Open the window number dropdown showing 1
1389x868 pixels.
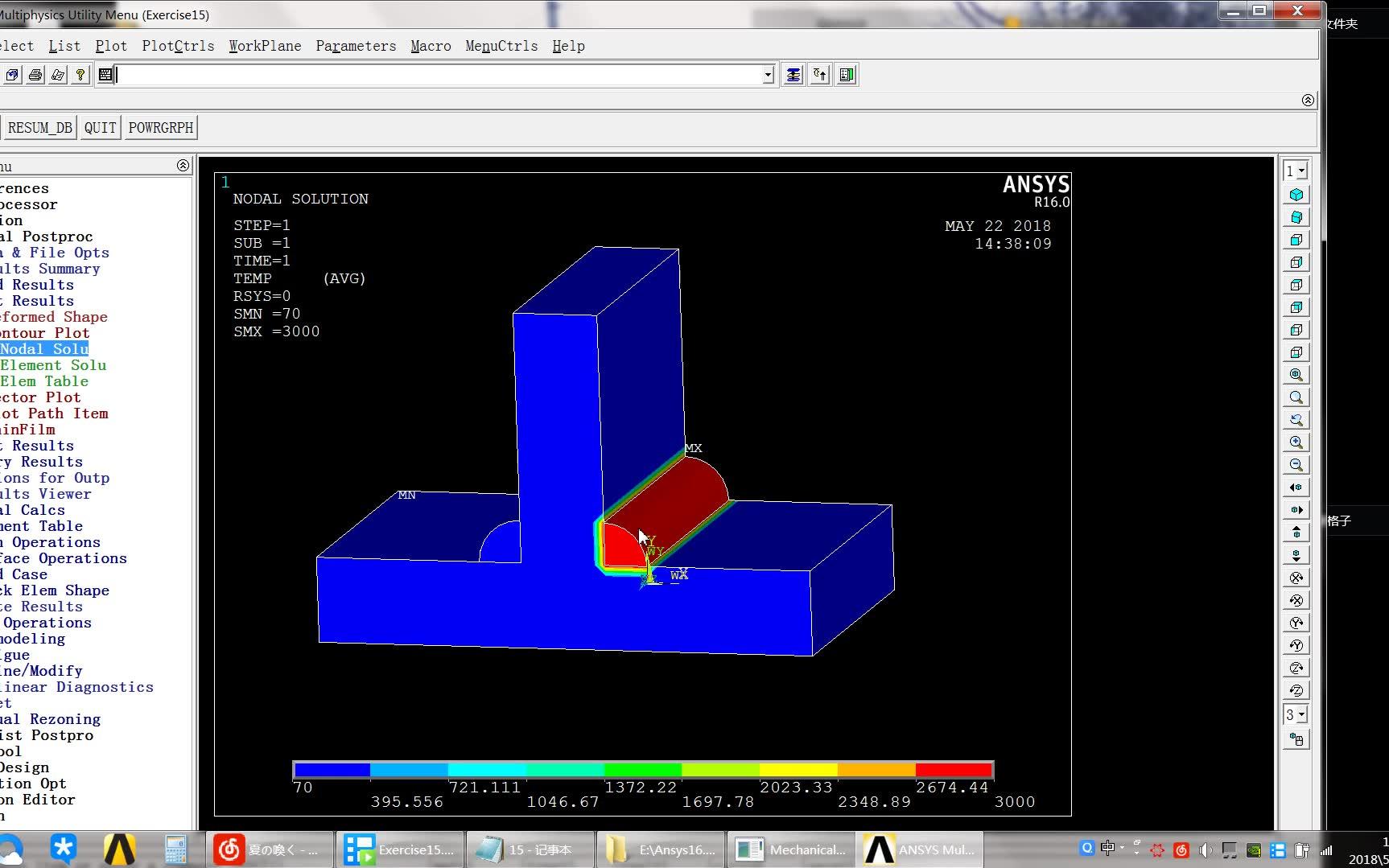[1295, 171]
